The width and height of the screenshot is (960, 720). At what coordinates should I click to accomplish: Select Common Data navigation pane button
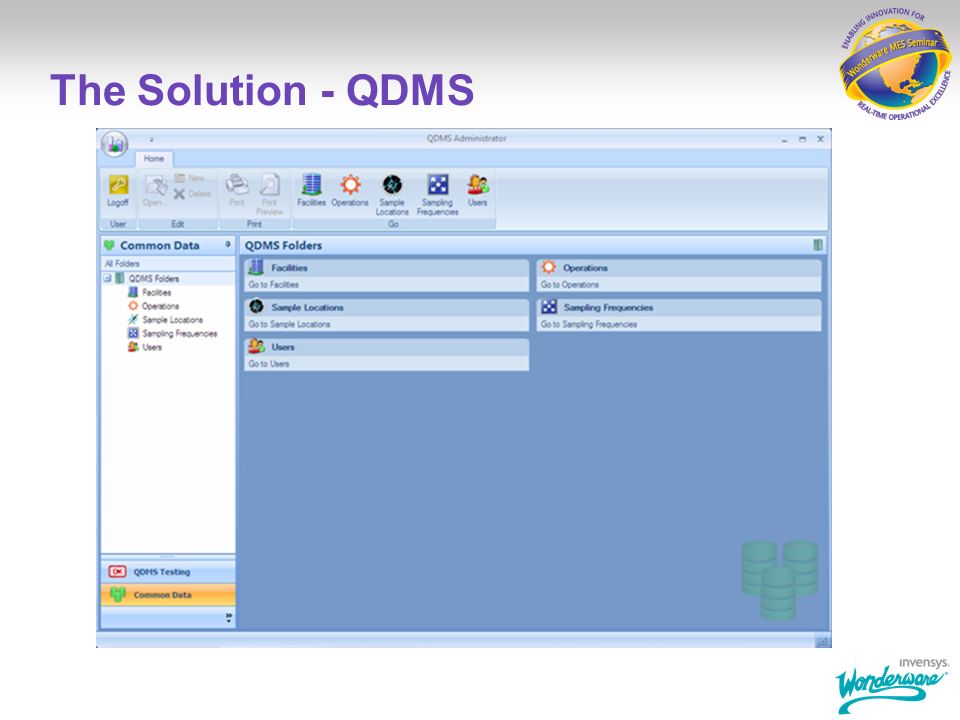[x=168, y=594]
